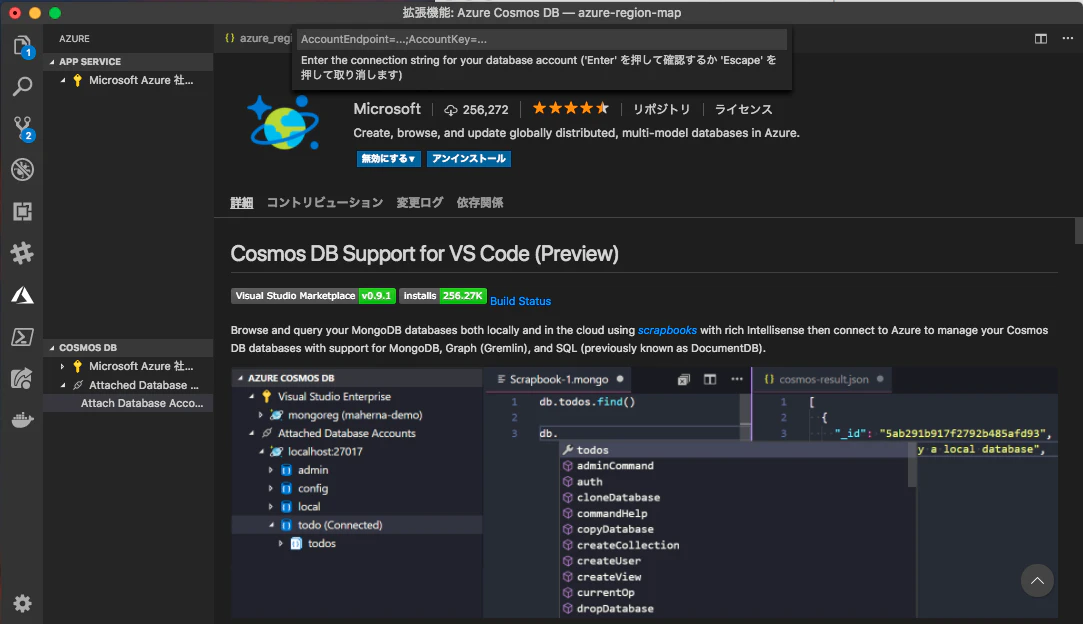Click the Cosmos DB Support for VS Code heading
1083x624 pixels.
424,254
